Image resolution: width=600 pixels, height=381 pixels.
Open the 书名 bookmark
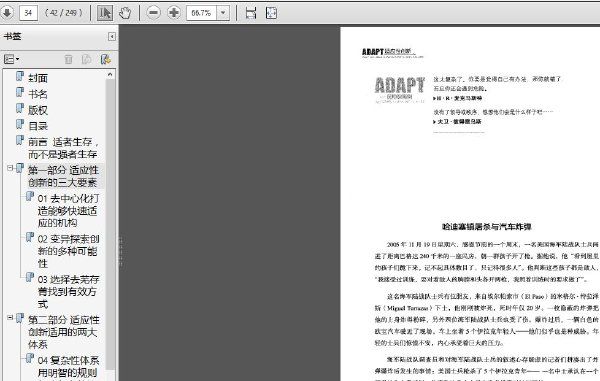tap(38, 94)
